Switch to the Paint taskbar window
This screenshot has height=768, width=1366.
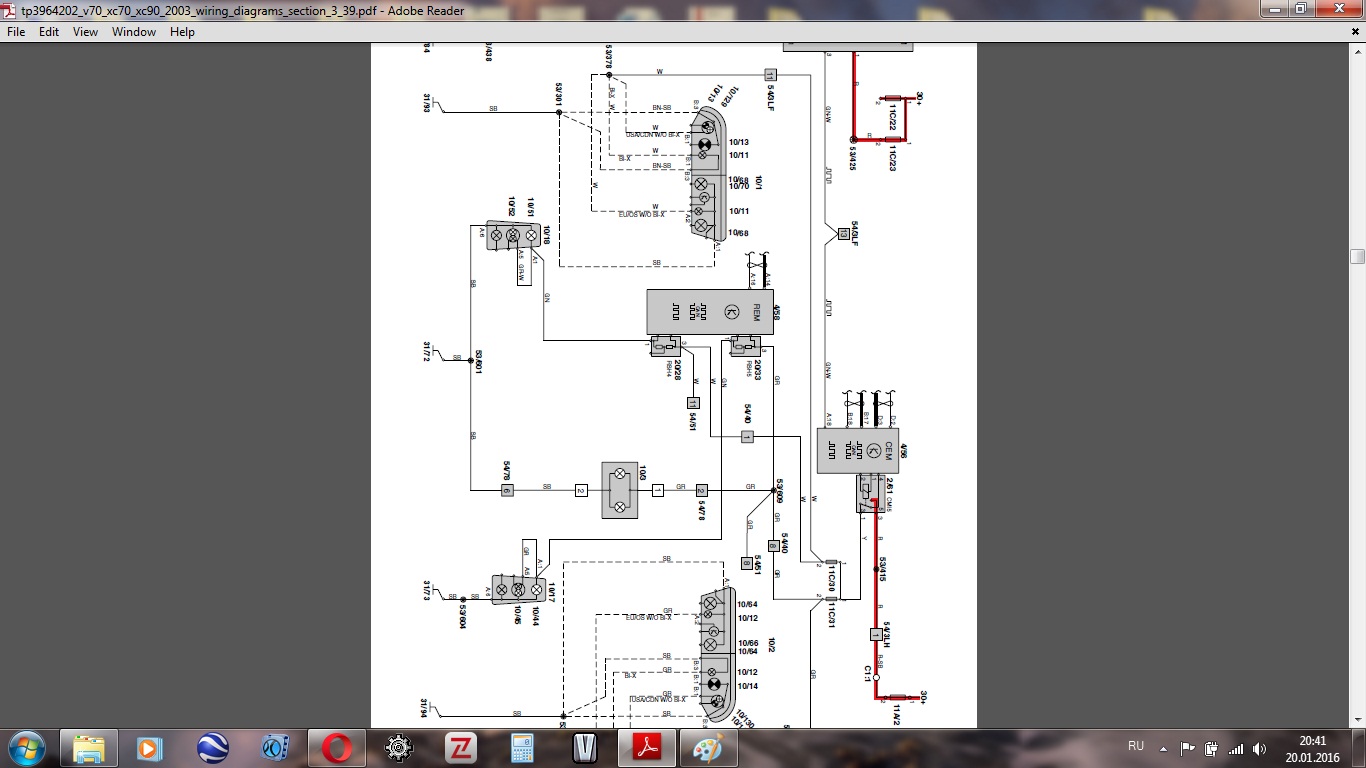(708, 748)
